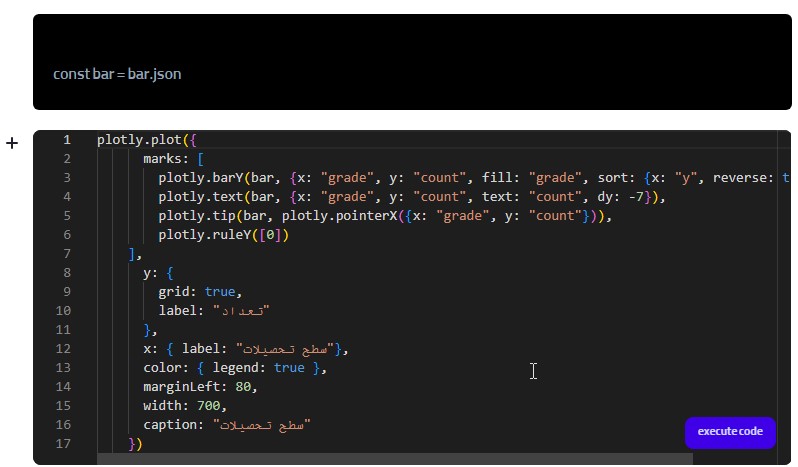Place cursor on 'plotly.plot' text
This screenshot has height=467, width=798.
(139, 140)
